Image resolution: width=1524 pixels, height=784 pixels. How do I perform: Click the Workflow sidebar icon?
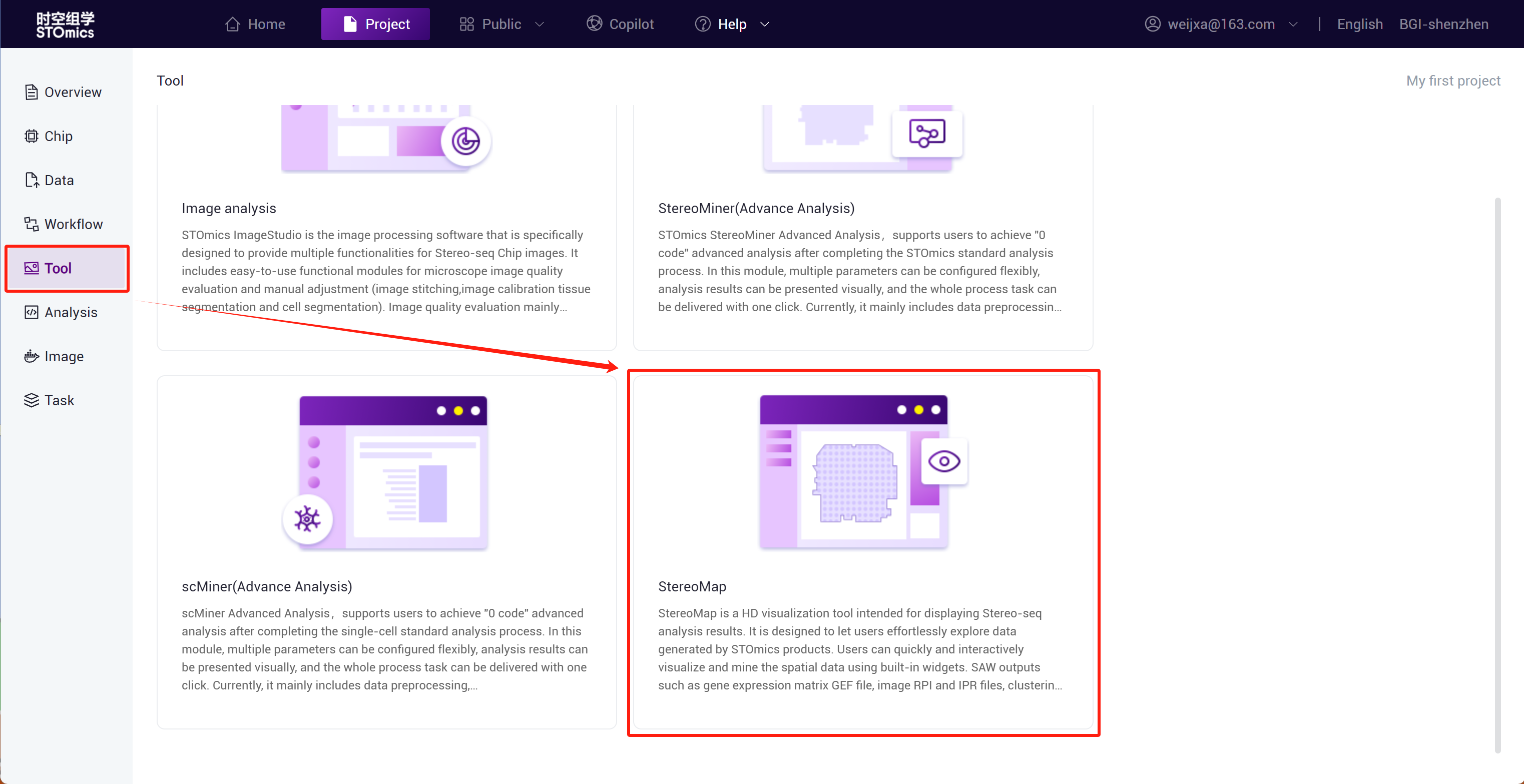[x=32, y=224]
